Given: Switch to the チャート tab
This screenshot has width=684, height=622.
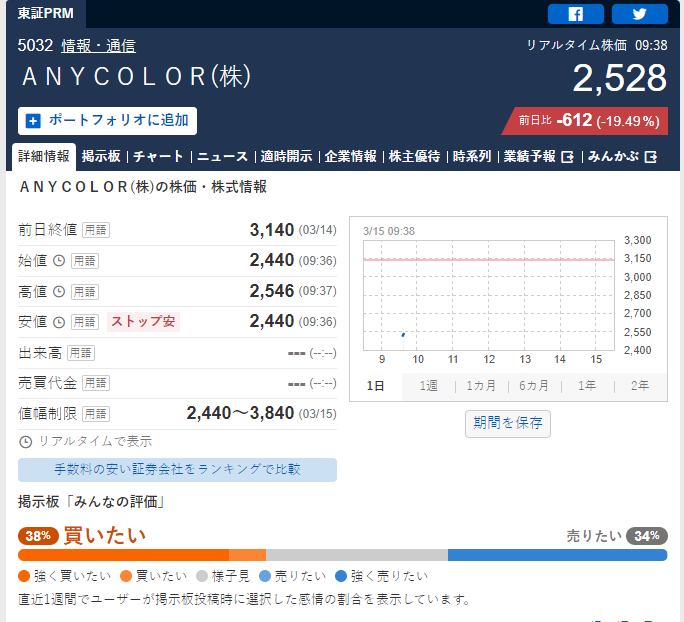Looking at the screenshot, I should click(158, 156).
